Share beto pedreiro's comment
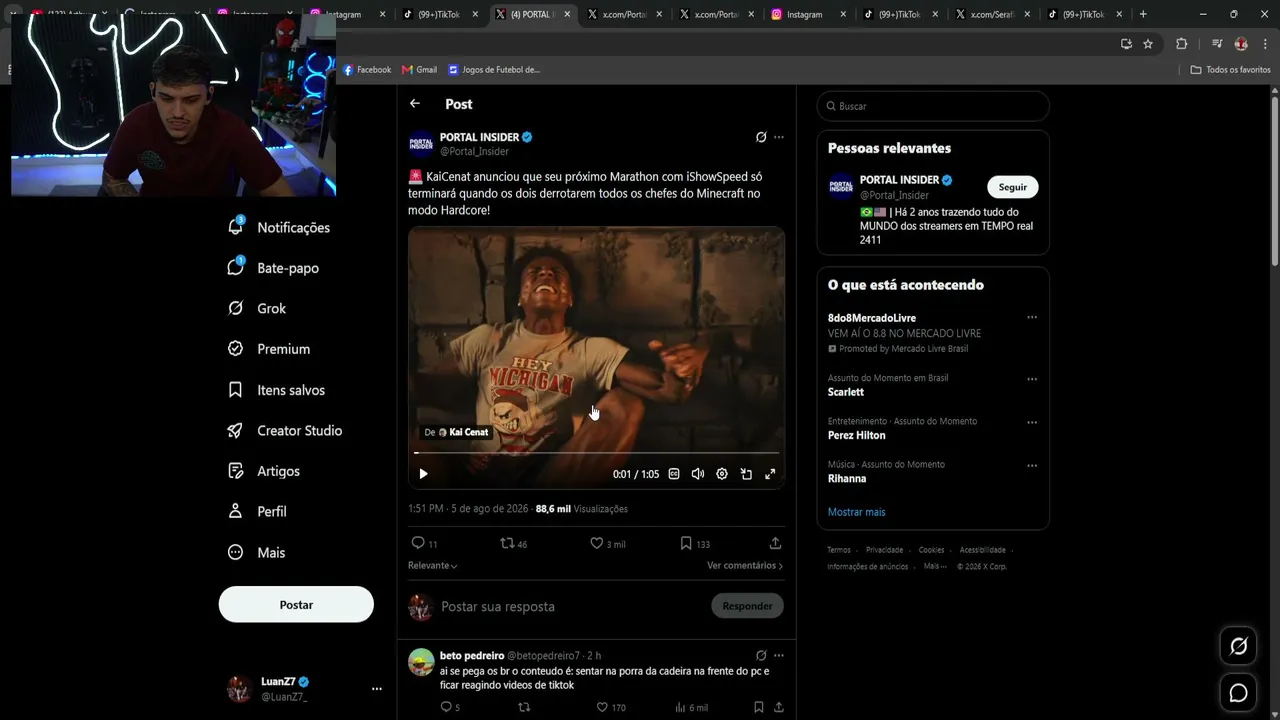1280x720 pixels. pos(778,707)
